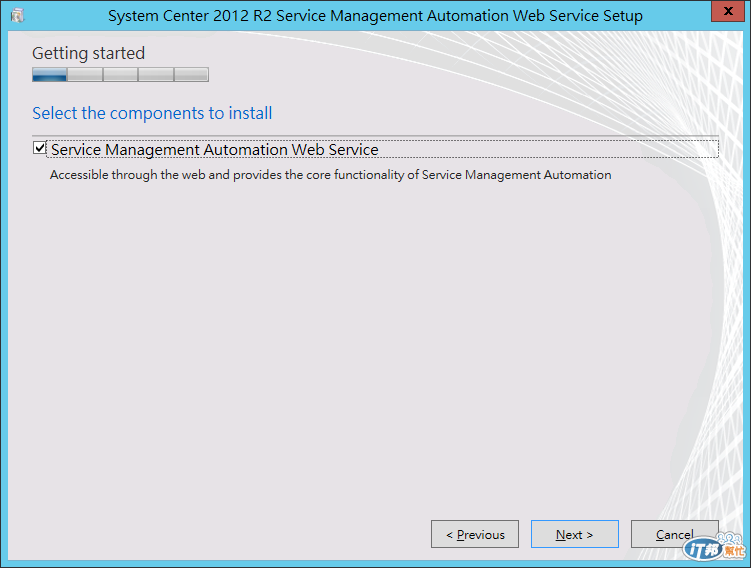Click the 'Select the components to install' heading
Viewport: 751px width, 568px height.
point(152,113)
